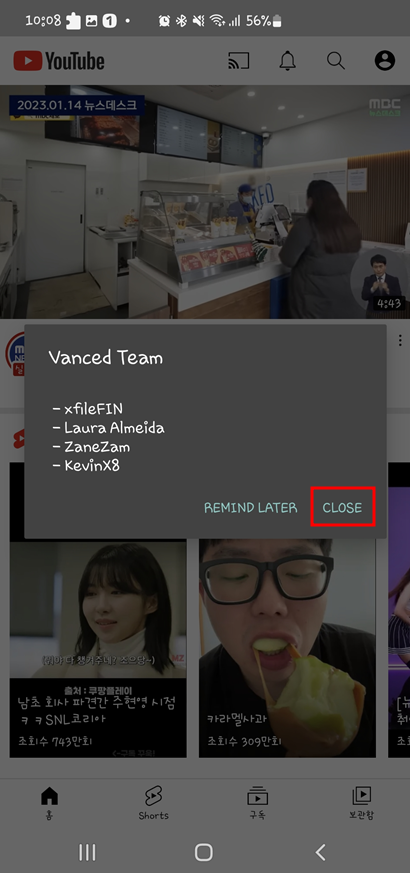Image resolution: width=410 pixels, height=873 pixels.
Task: Open the notifications bell
Action: tap(287, 61)
